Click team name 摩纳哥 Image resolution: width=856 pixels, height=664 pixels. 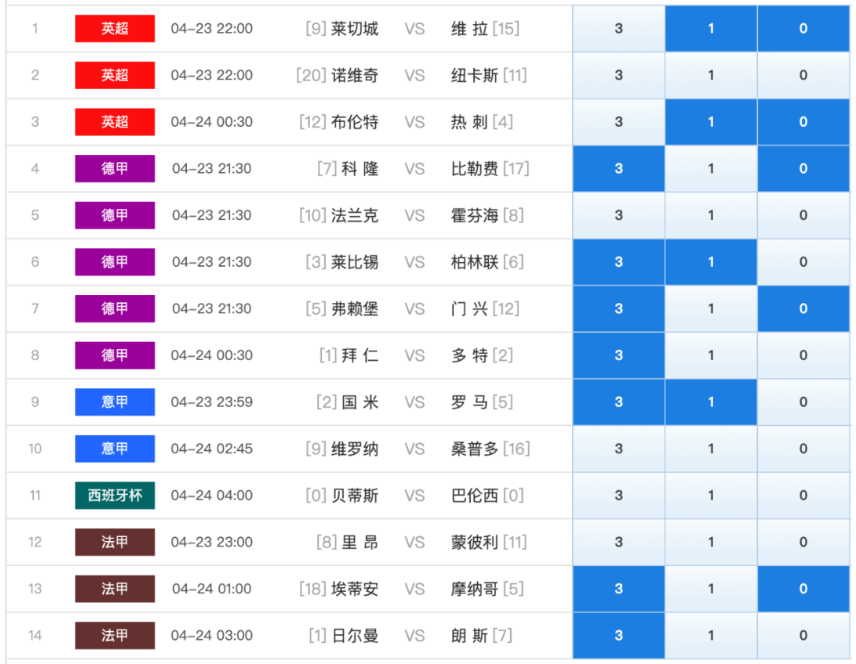[474, 589]
